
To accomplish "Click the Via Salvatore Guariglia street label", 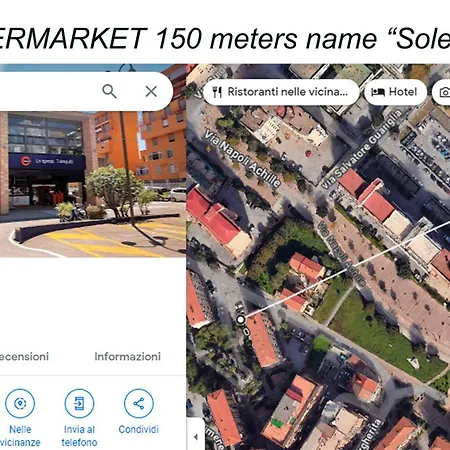I will (363, 148).
